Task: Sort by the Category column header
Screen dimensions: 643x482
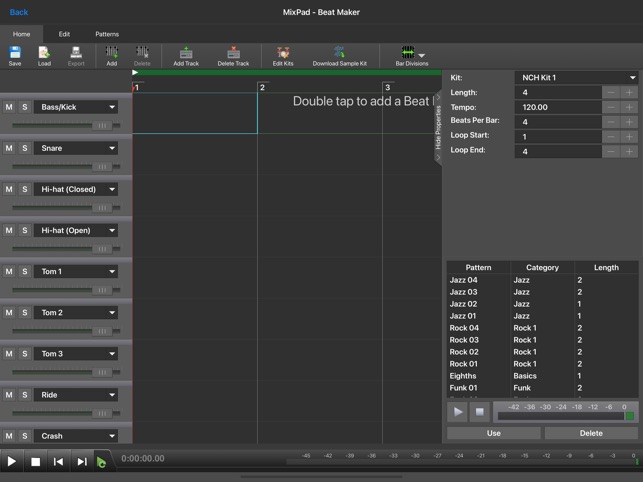Action: [543, 267]
